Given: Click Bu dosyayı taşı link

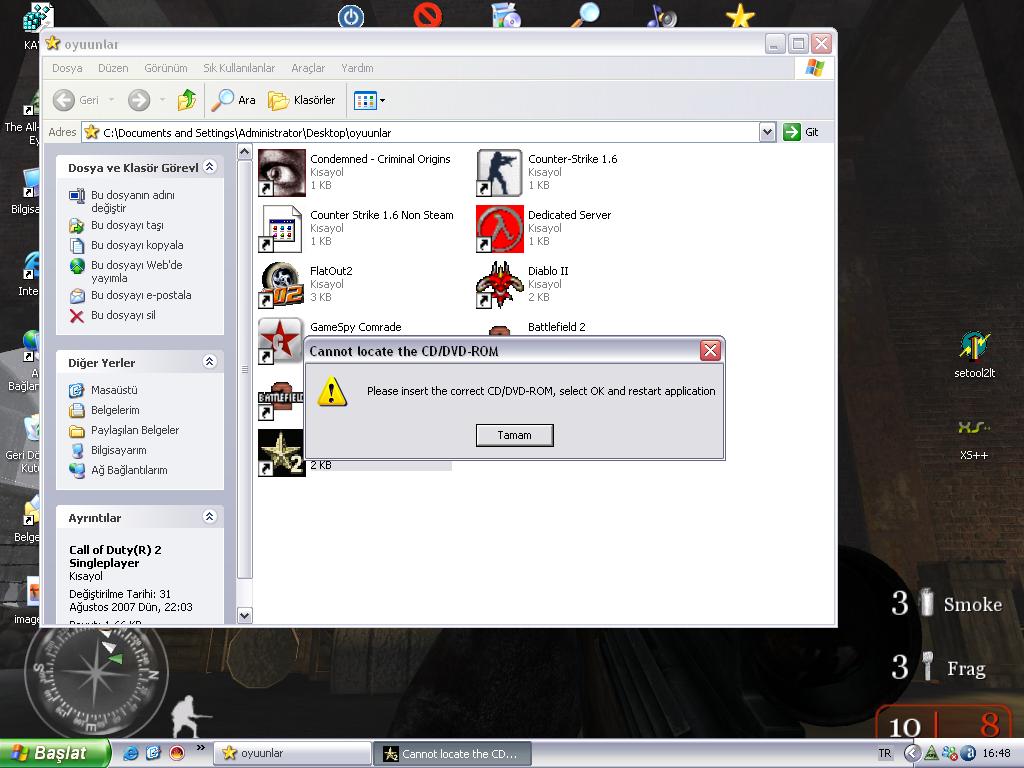Looking at the screenshot, I should click(x=127, y=225).
